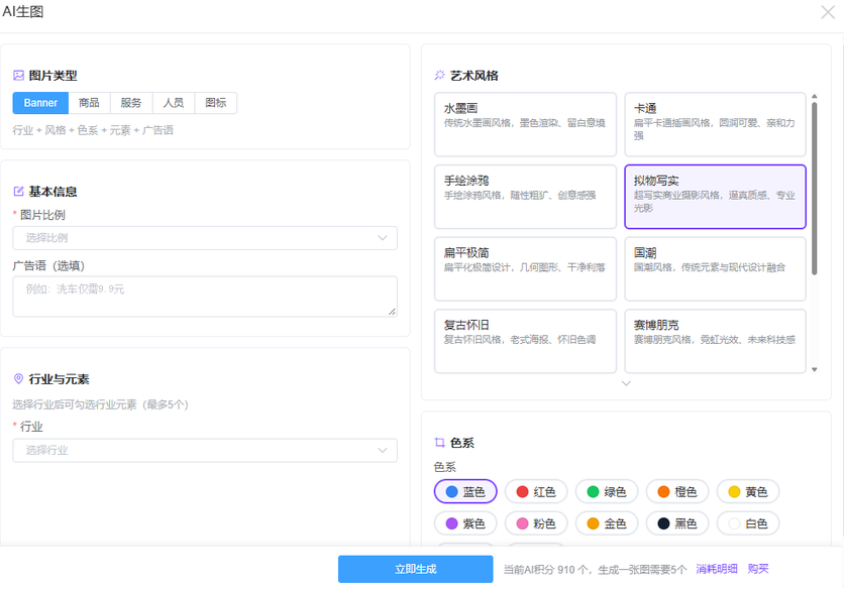This screenshot has width=845, height=590.
Task: Choose the 赛博朋克 art style card
Action: click(x=715, y=341)
